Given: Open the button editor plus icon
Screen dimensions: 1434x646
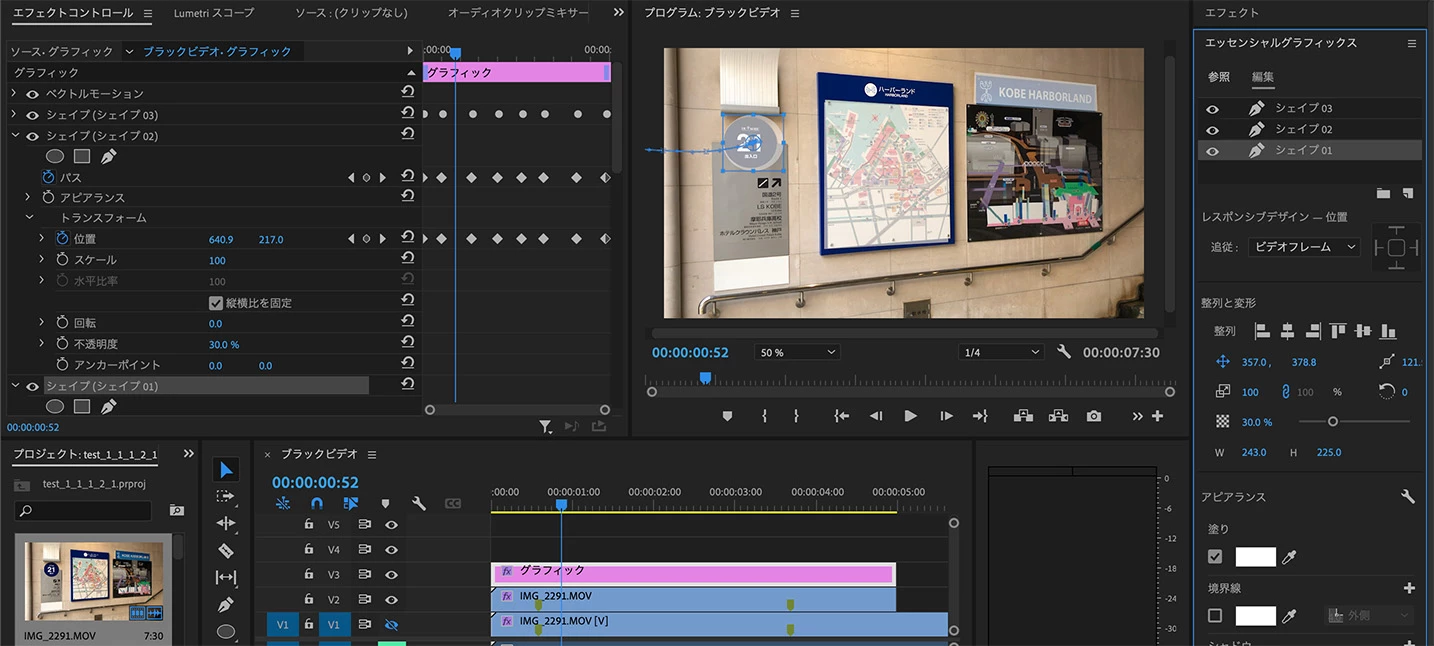Looking at the screenshot, I should (1158, 416).
